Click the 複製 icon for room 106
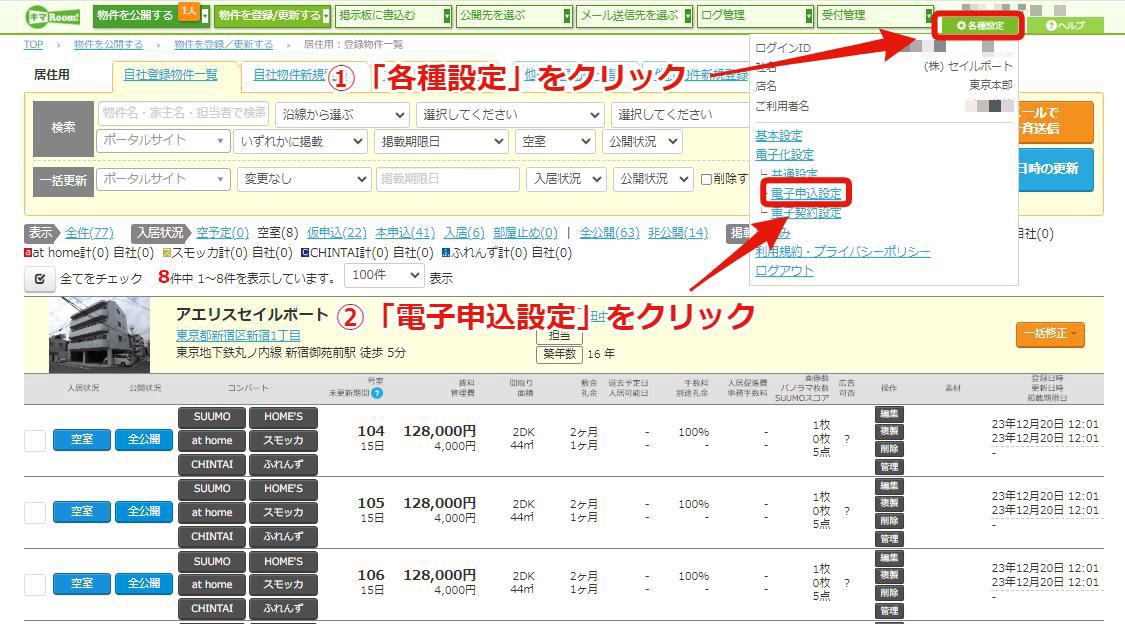This screenshot has width=1125, height=624. point(889,575)
